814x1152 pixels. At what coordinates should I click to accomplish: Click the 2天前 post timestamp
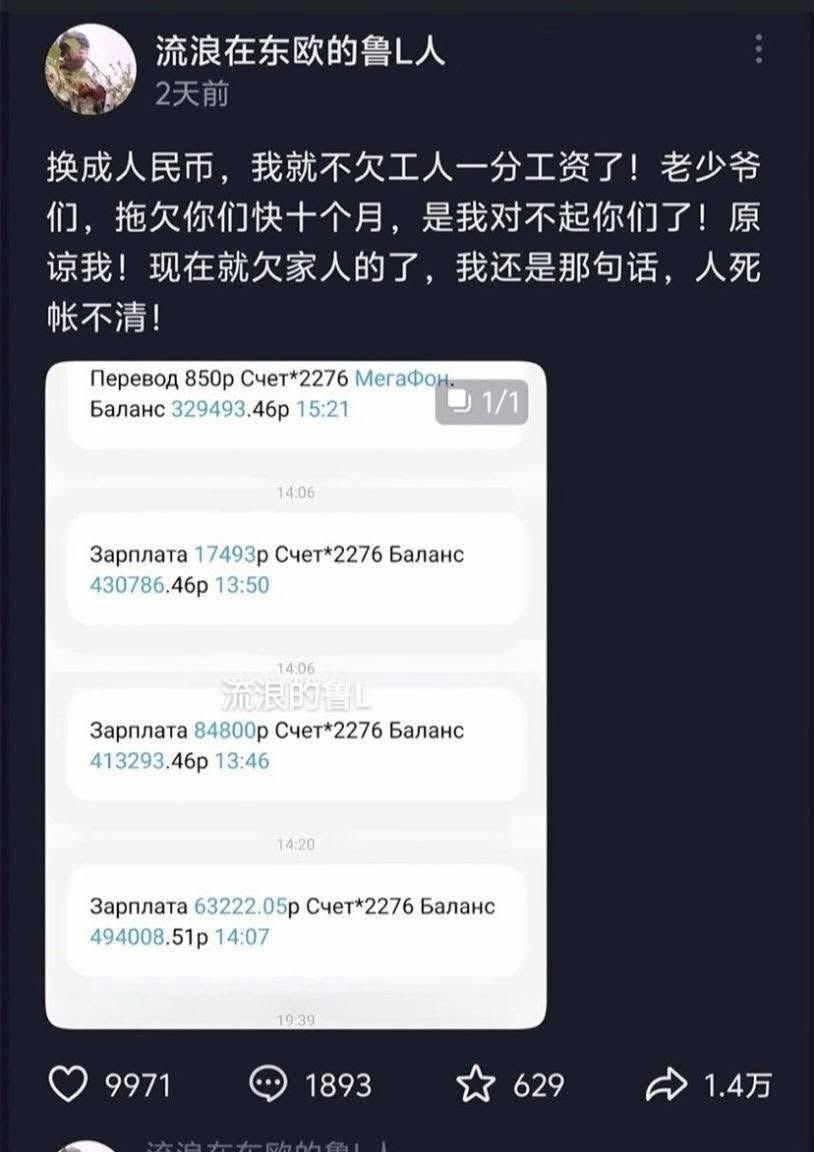(192, 94)
